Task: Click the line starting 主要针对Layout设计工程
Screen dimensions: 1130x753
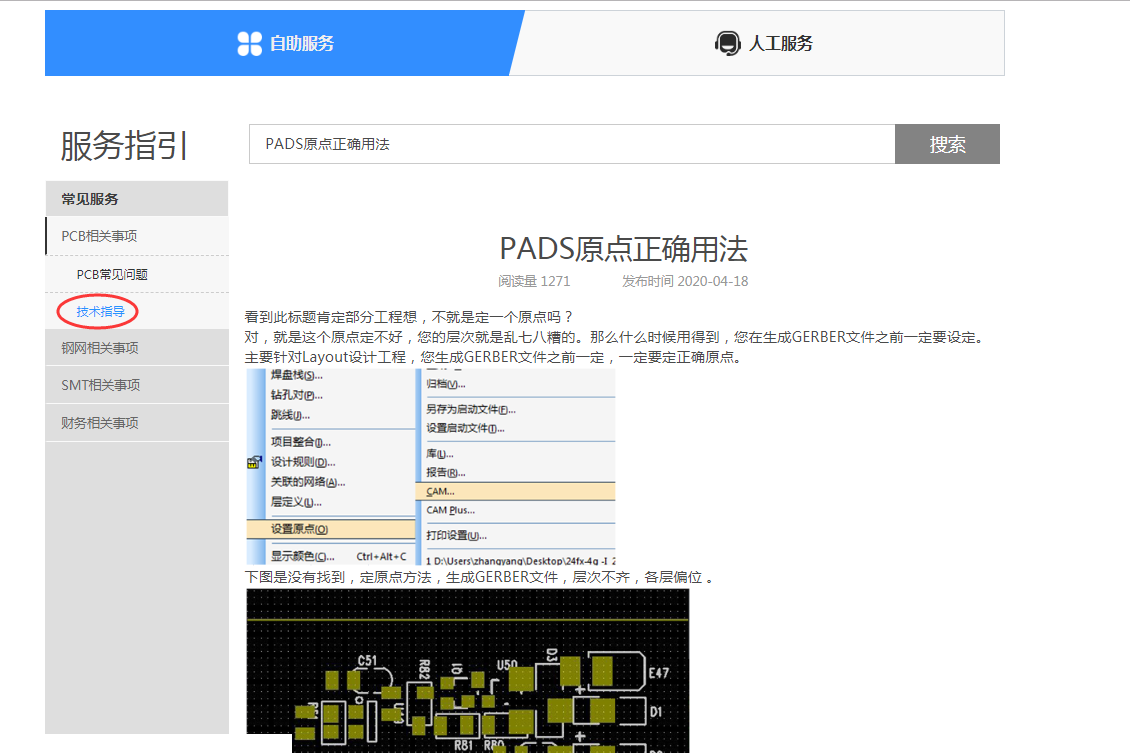Action: point(494,357)
